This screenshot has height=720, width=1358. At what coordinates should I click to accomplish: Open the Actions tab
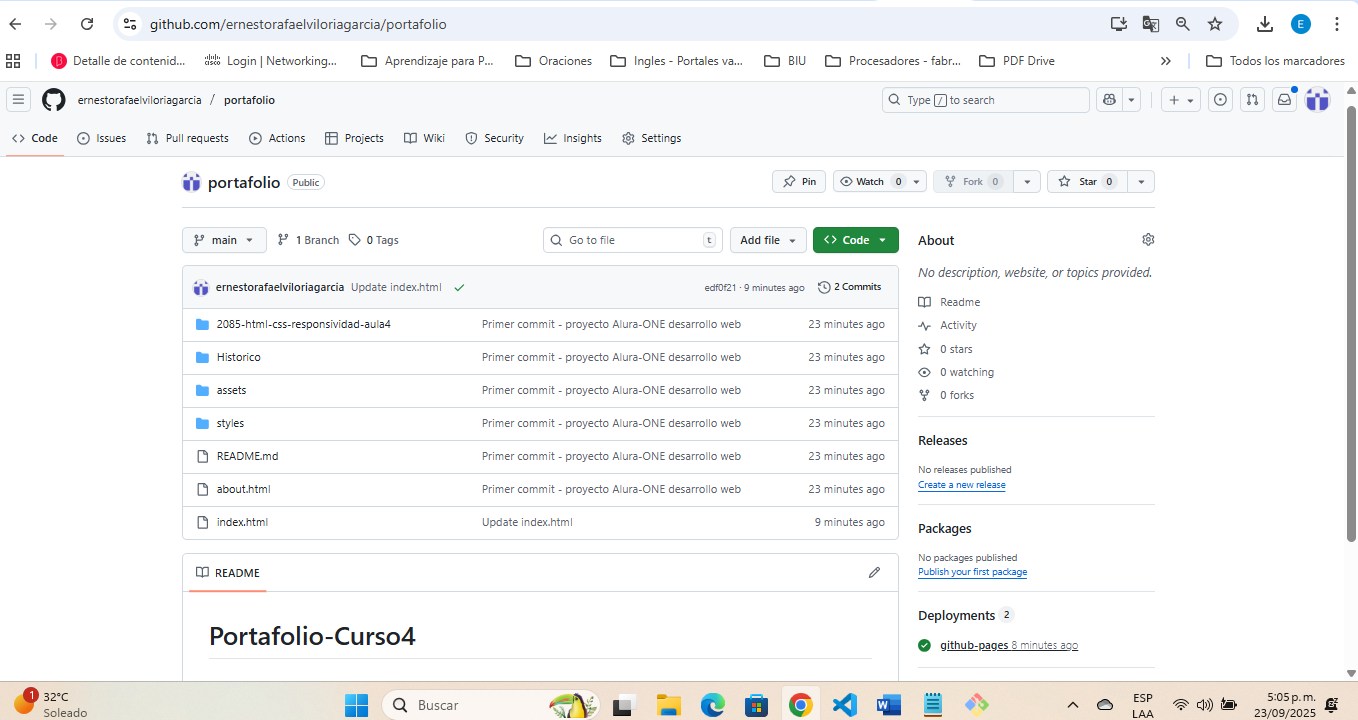(x=277, y=138)
